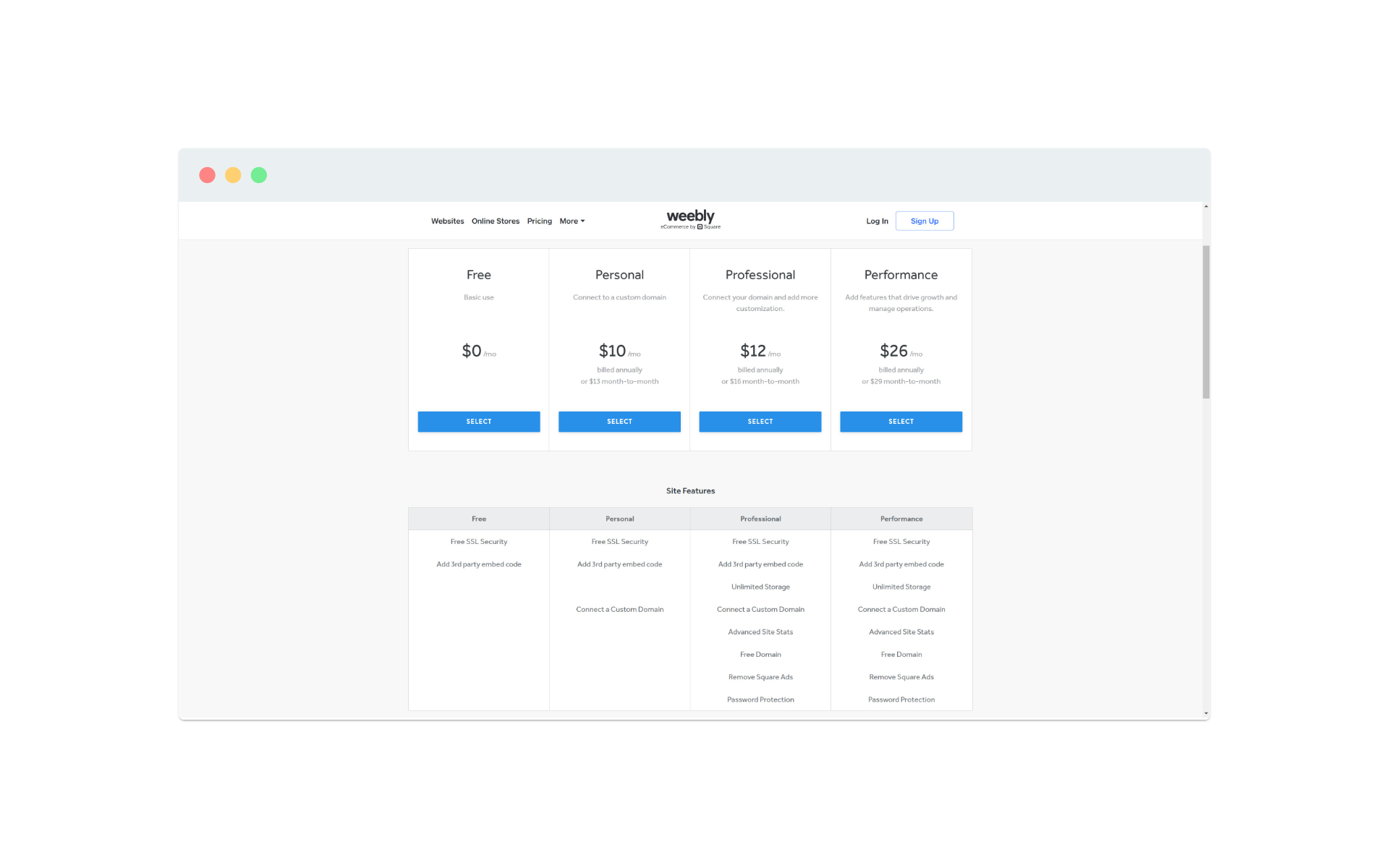The image size is (1389, 868).
Task: Select the Professional plan
Action: click(760, 422)
